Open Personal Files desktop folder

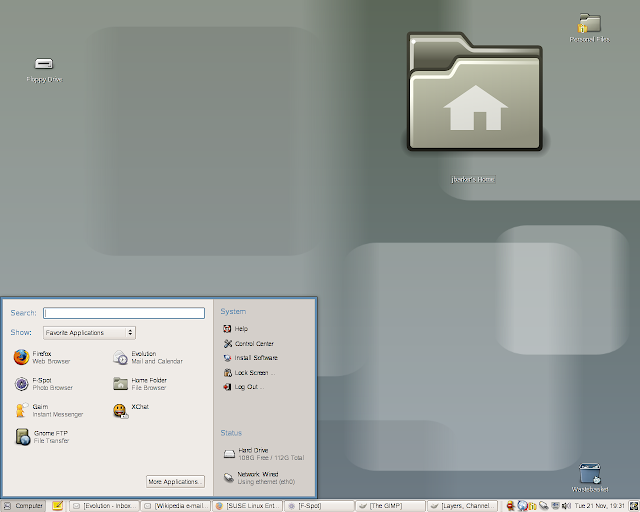pos(590,28)
